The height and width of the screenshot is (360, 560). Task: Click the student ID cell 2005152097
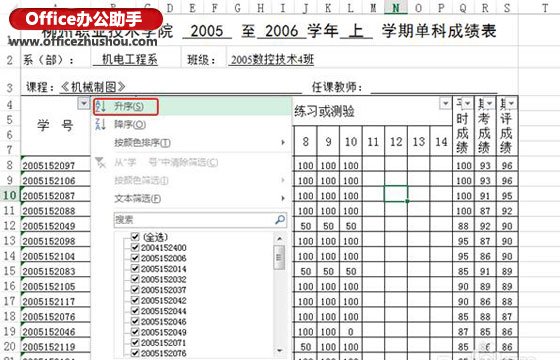pos(56,165)
